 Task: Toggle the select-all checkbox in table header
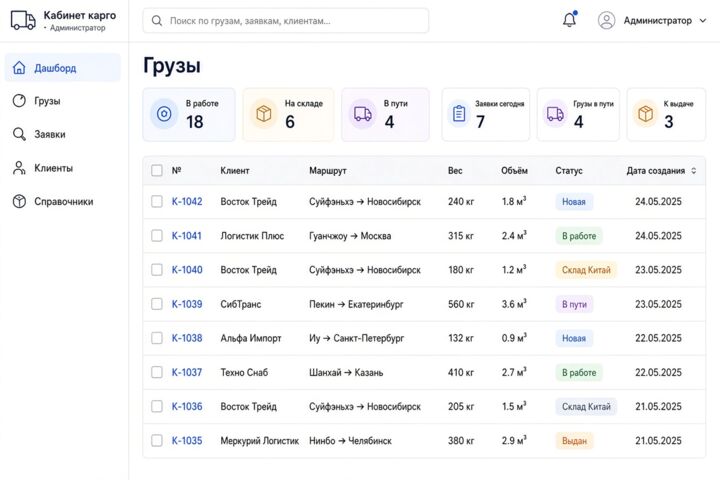click(157, 170)
